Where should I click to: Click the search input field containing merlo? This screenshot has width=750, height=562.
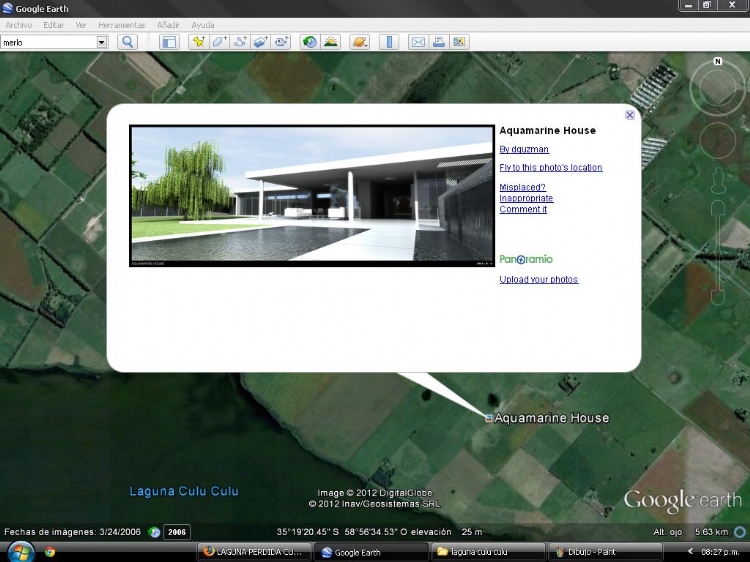tap(49, 42)
